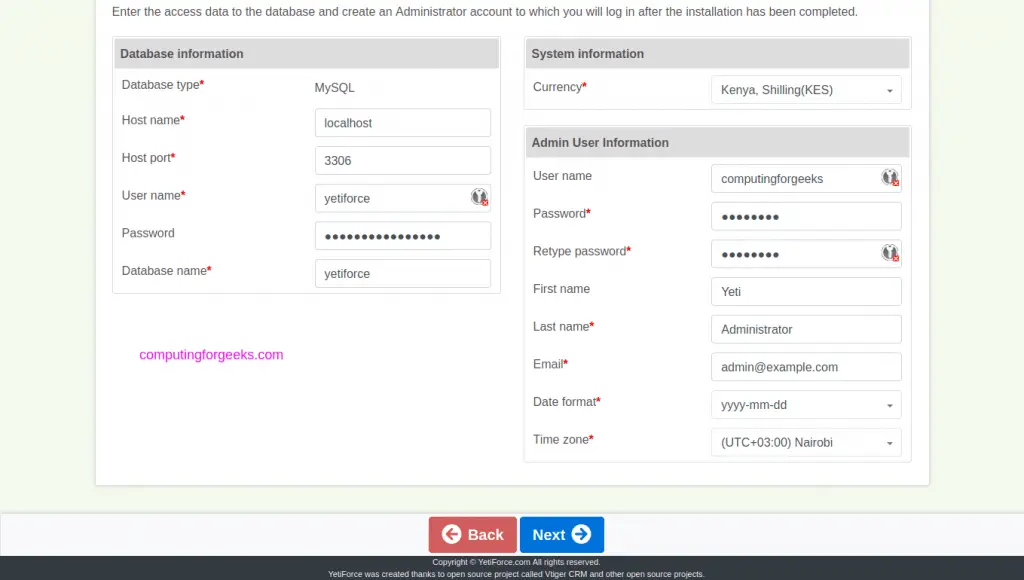Click password-manager icon in Retype password field
Viewport: 1024px width, 580px height.
pos(890,253)
